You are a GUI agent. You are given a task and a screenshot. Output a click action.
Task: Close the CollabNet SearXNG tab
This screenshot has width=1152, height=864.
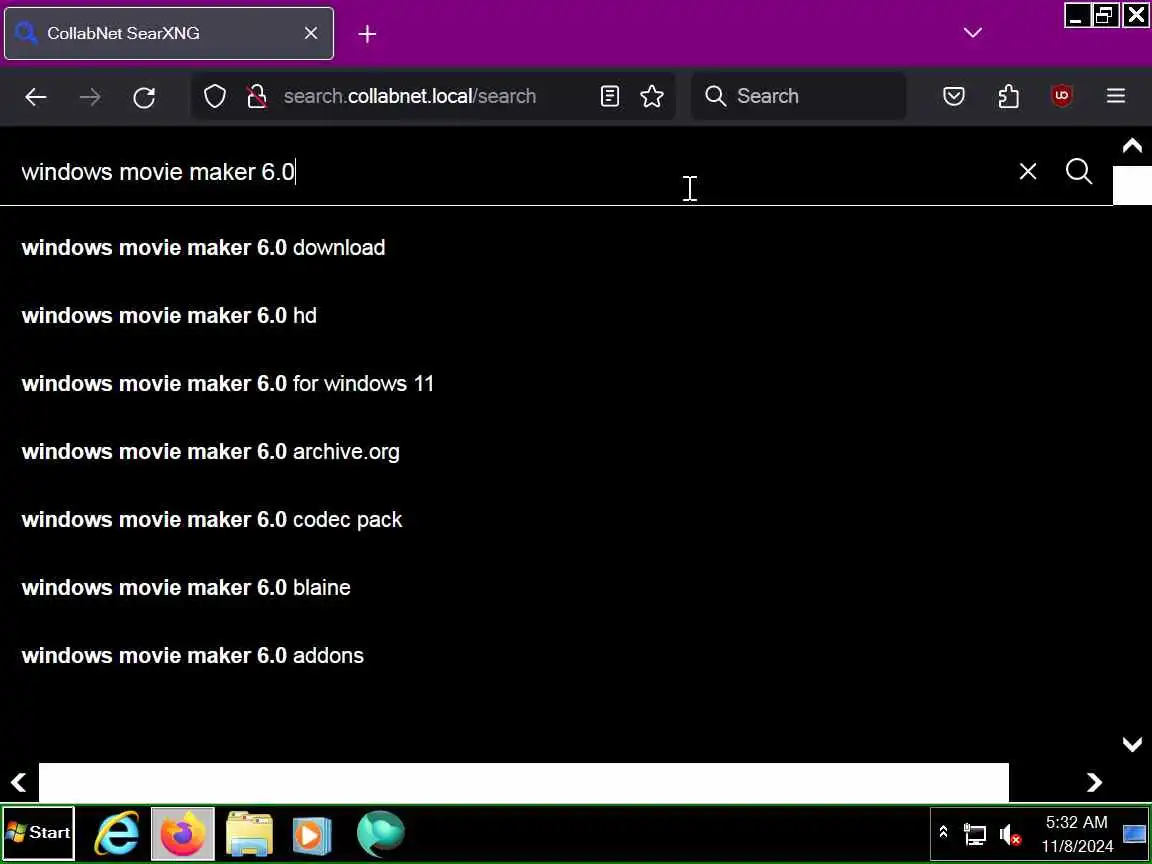311,33
